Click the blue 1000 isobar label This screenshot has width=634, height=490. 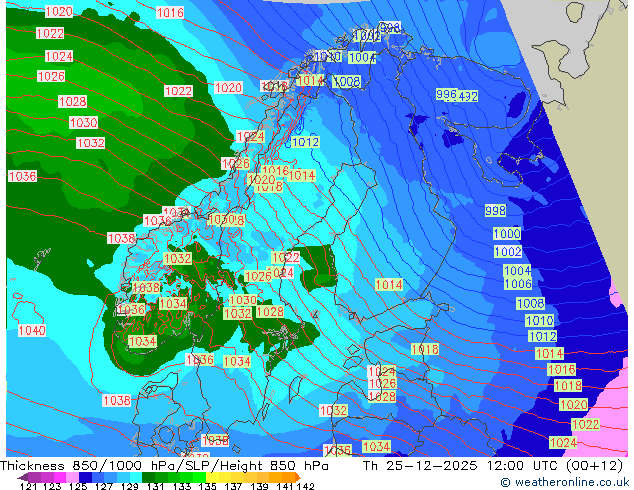click(507, 233)
